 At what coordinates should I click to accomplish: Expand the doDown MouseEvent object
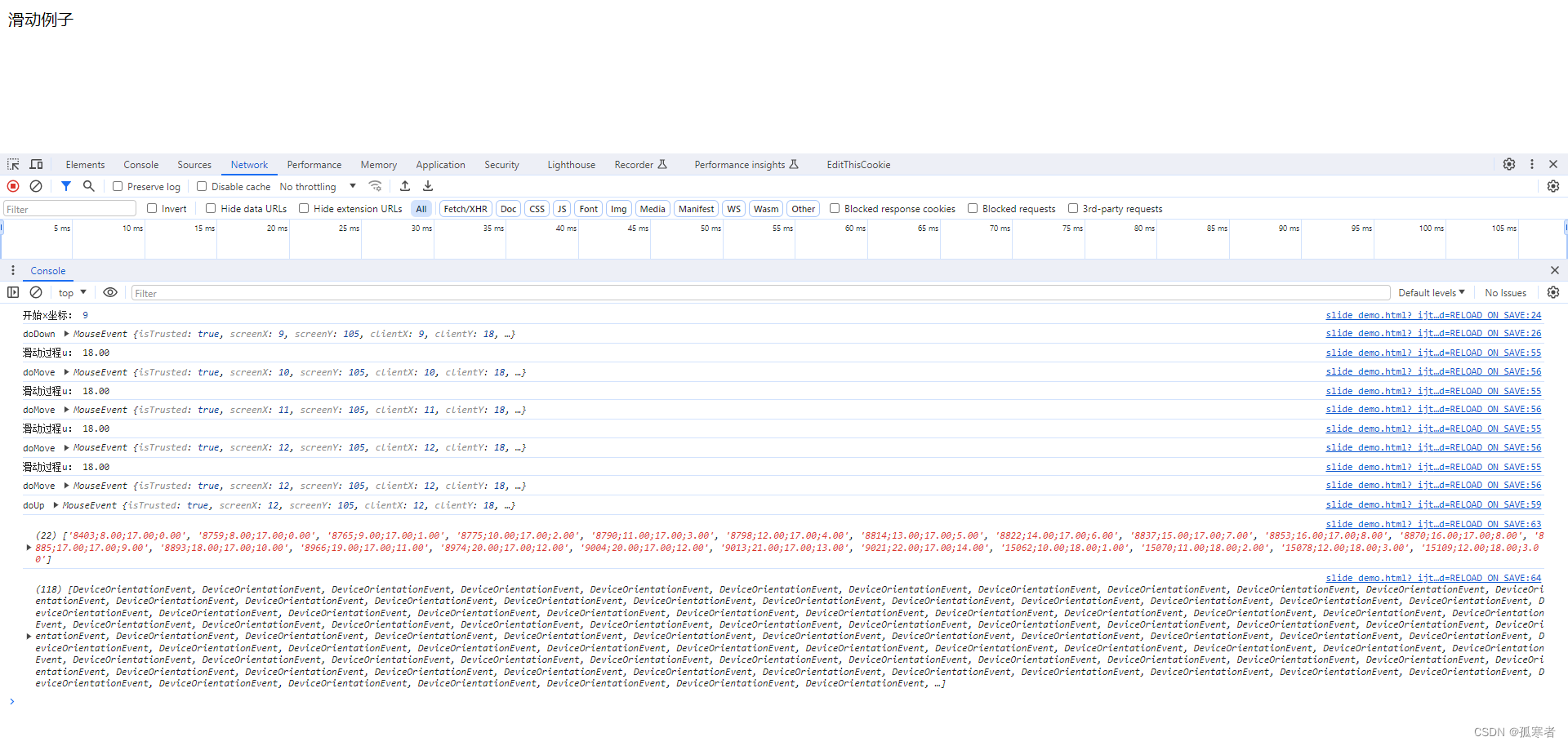67,334
